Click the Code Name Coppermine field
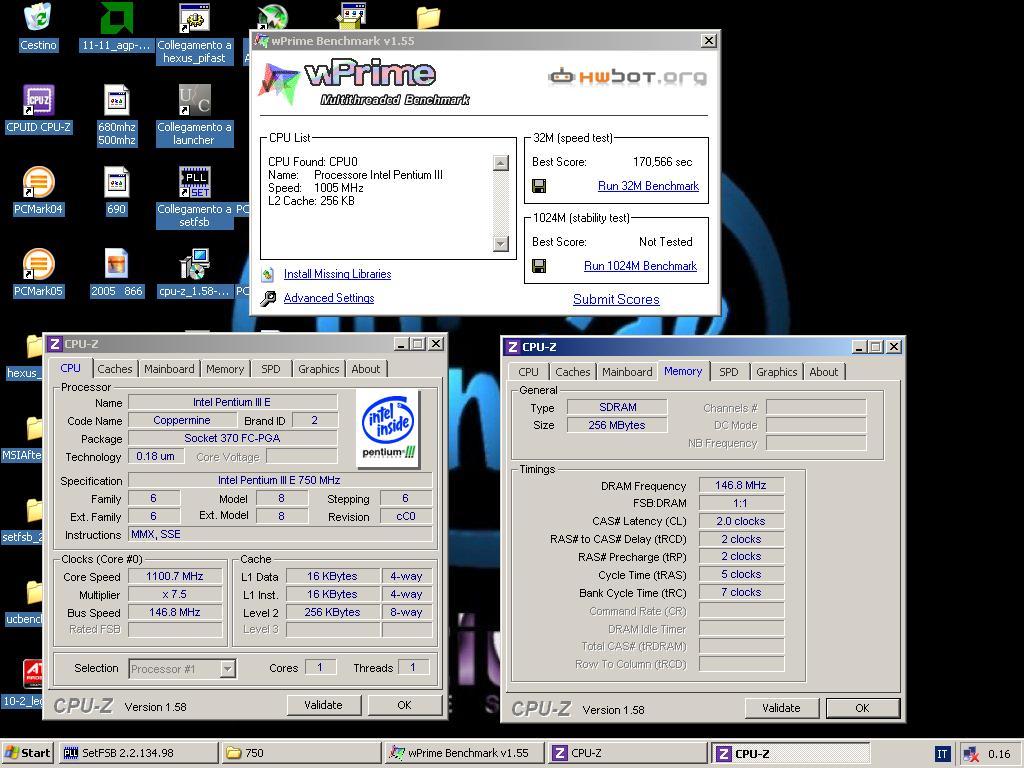The width and height of the screenshot is (1024, 768). 182,421
